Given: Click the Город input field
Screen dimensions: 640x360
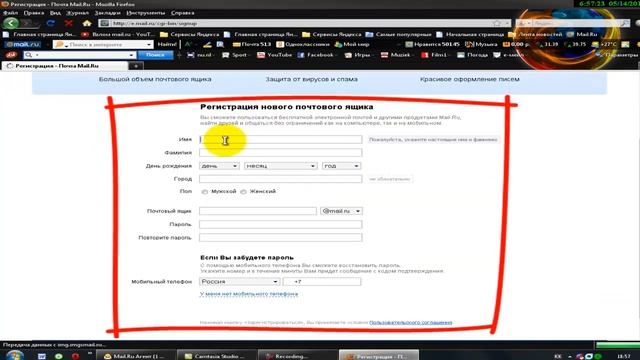Looking at the screenshot, I should pyautogui.click(x=280, y=179).
